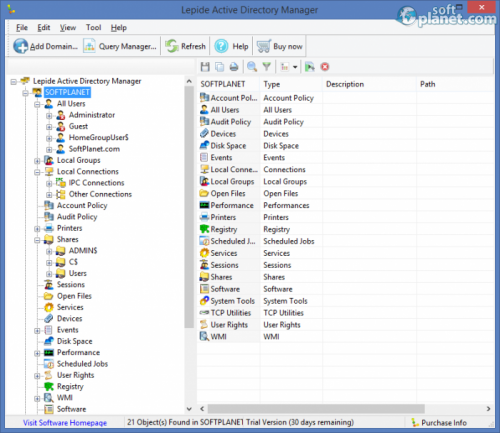This screenshot has height=433, width=500.
Task: Click the tree panel scroll down arrow
Action: 189,409
